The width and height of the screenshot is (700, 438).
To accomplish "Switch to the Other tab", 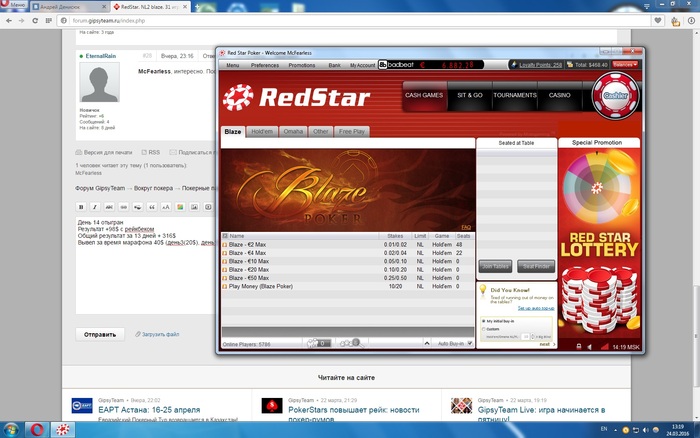I will point(321,132).
